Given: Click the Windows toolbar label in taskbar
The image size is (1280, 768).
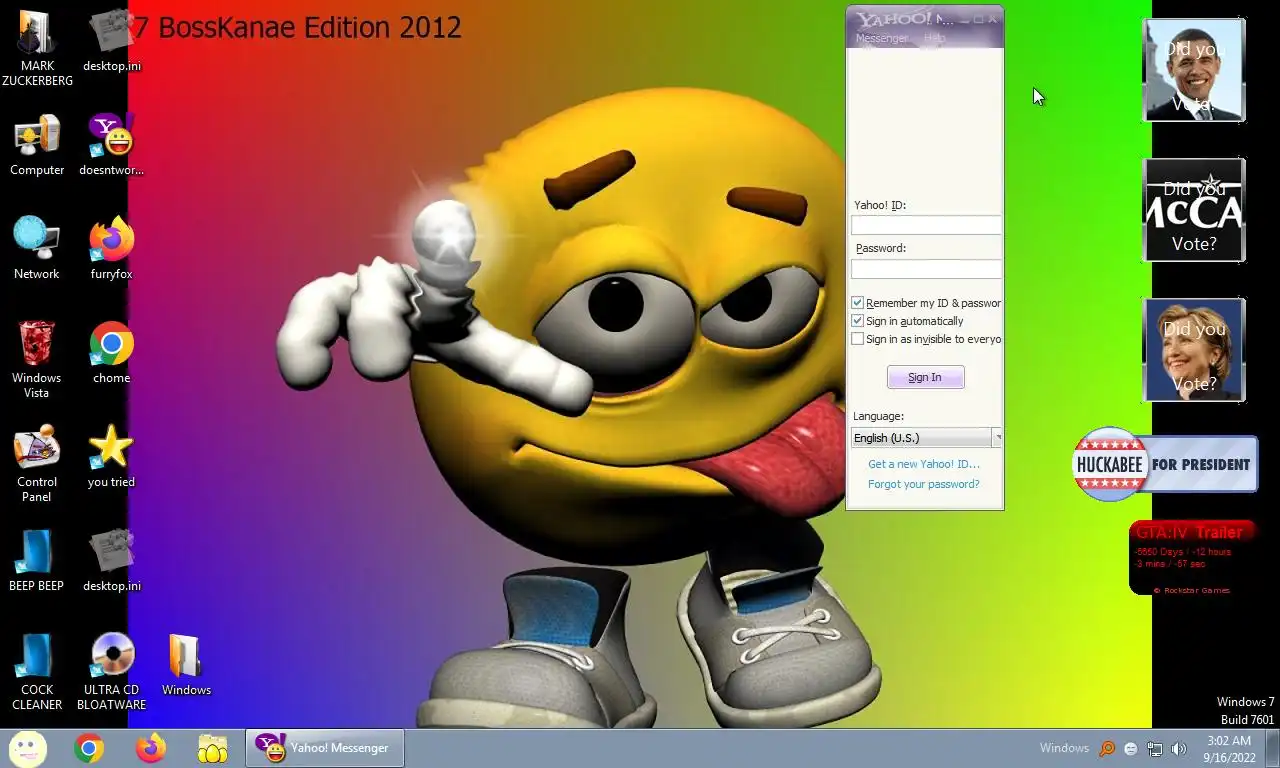Looking at the screenshot, I should point(1064,748).
